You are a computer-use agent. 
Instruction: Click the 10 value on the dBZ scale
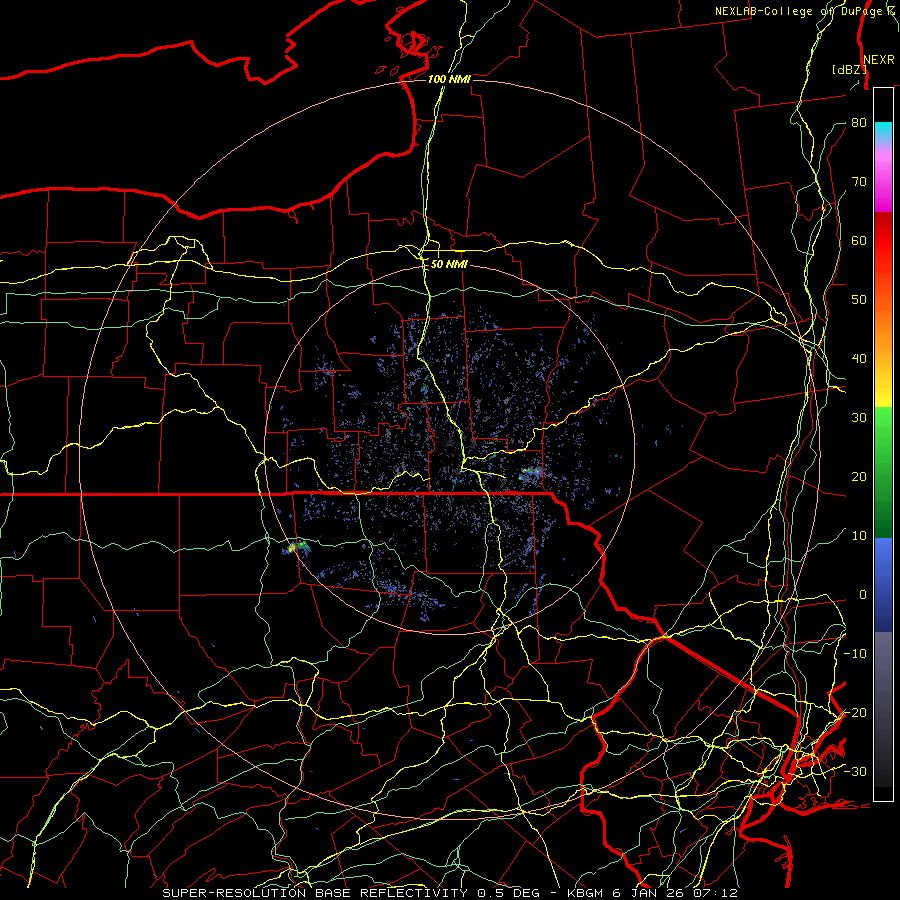tap(859, 536)
